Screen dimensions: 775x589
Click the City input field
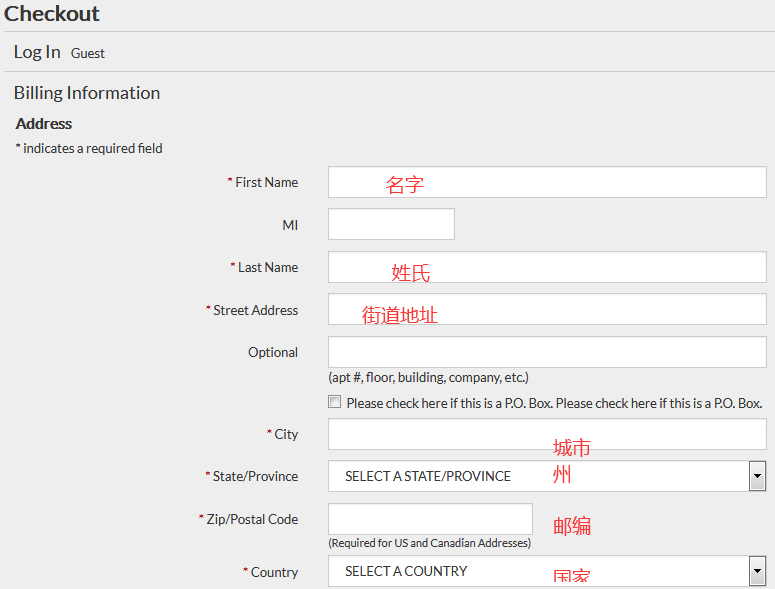tap(547, 434)
